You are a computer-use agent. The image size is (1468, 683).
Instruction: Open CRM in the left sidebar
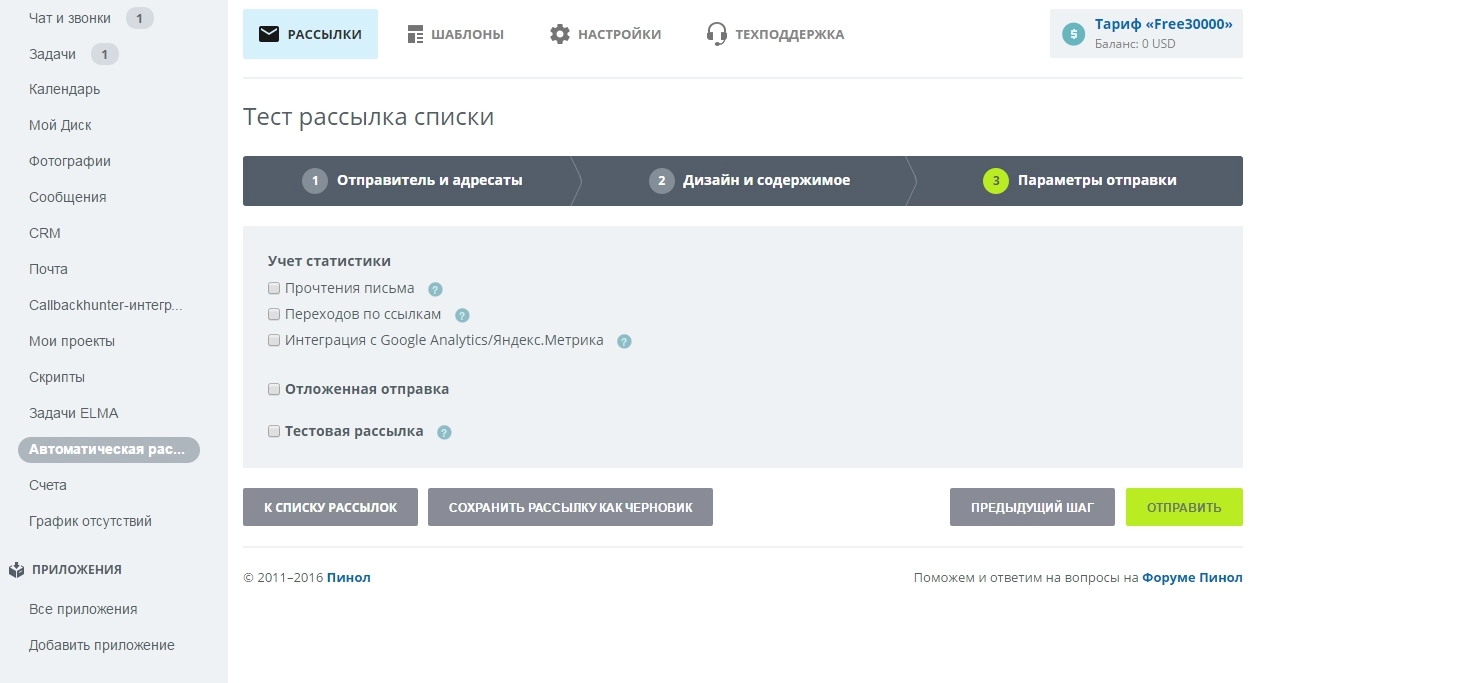coord(45,233)
